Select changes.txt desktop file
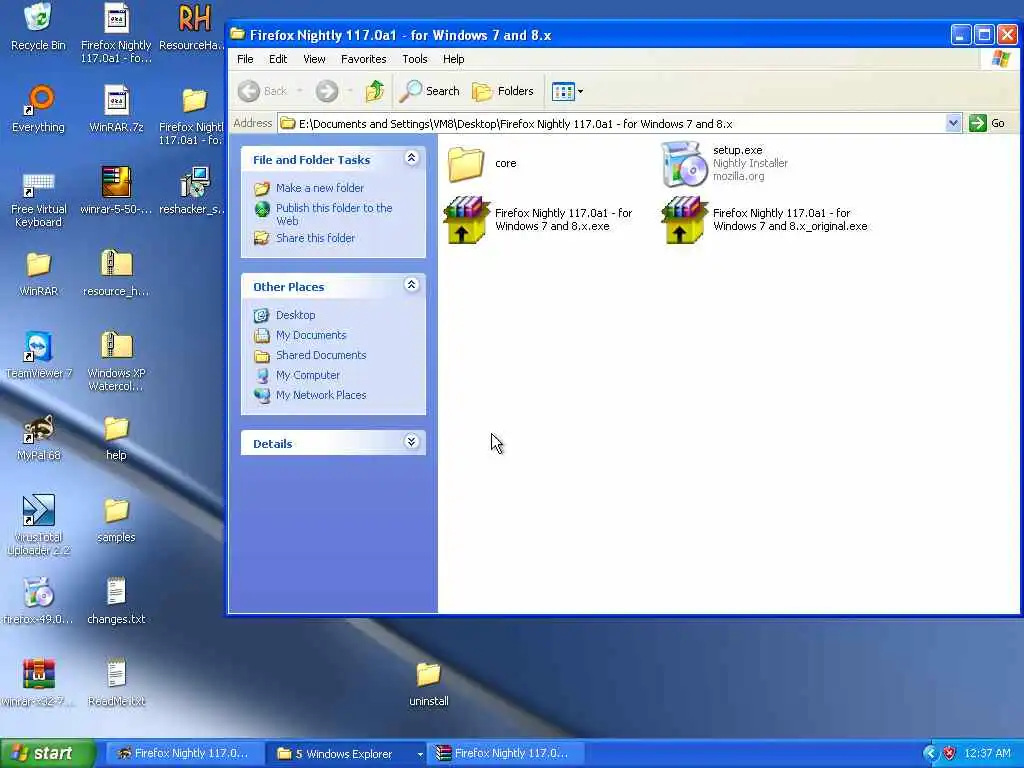This screenshot has height=768, width=1024. (x=116, y=601)
